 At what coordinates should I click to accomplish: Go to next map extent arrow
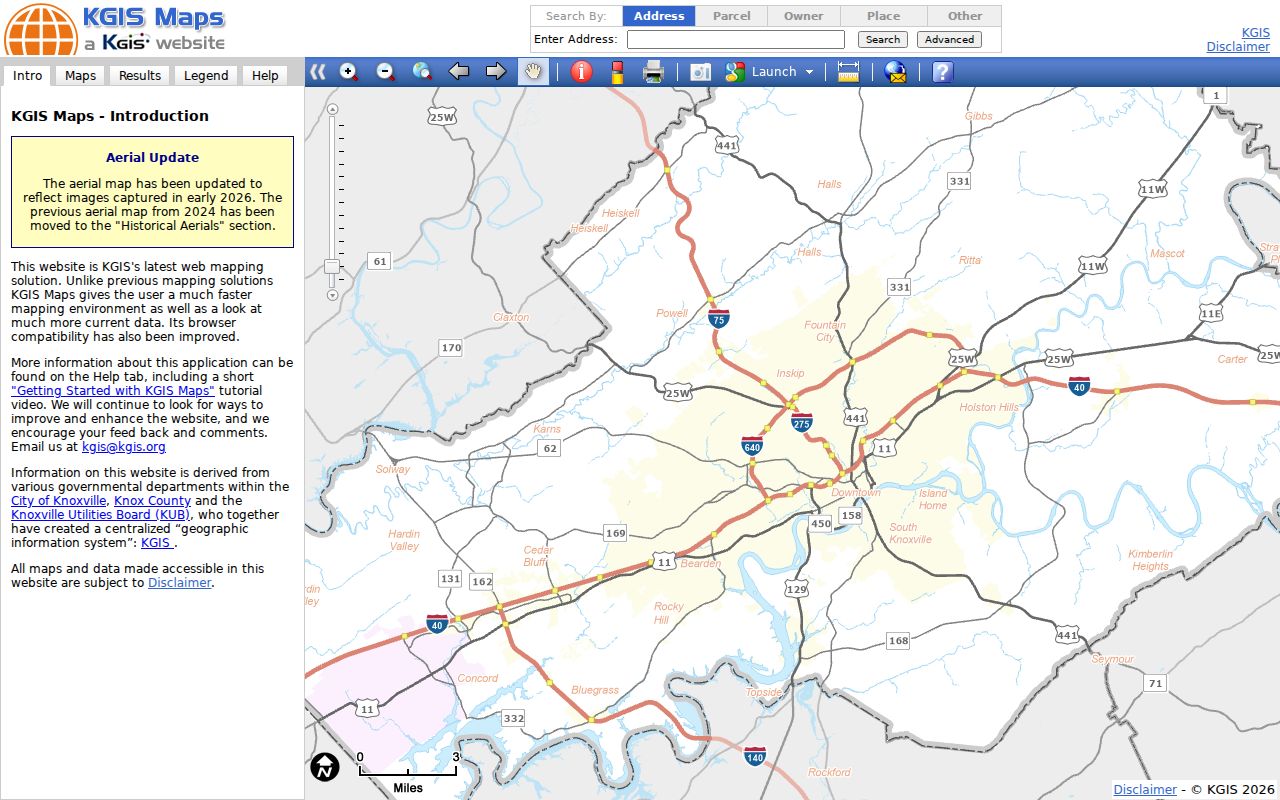pos(496,72)
